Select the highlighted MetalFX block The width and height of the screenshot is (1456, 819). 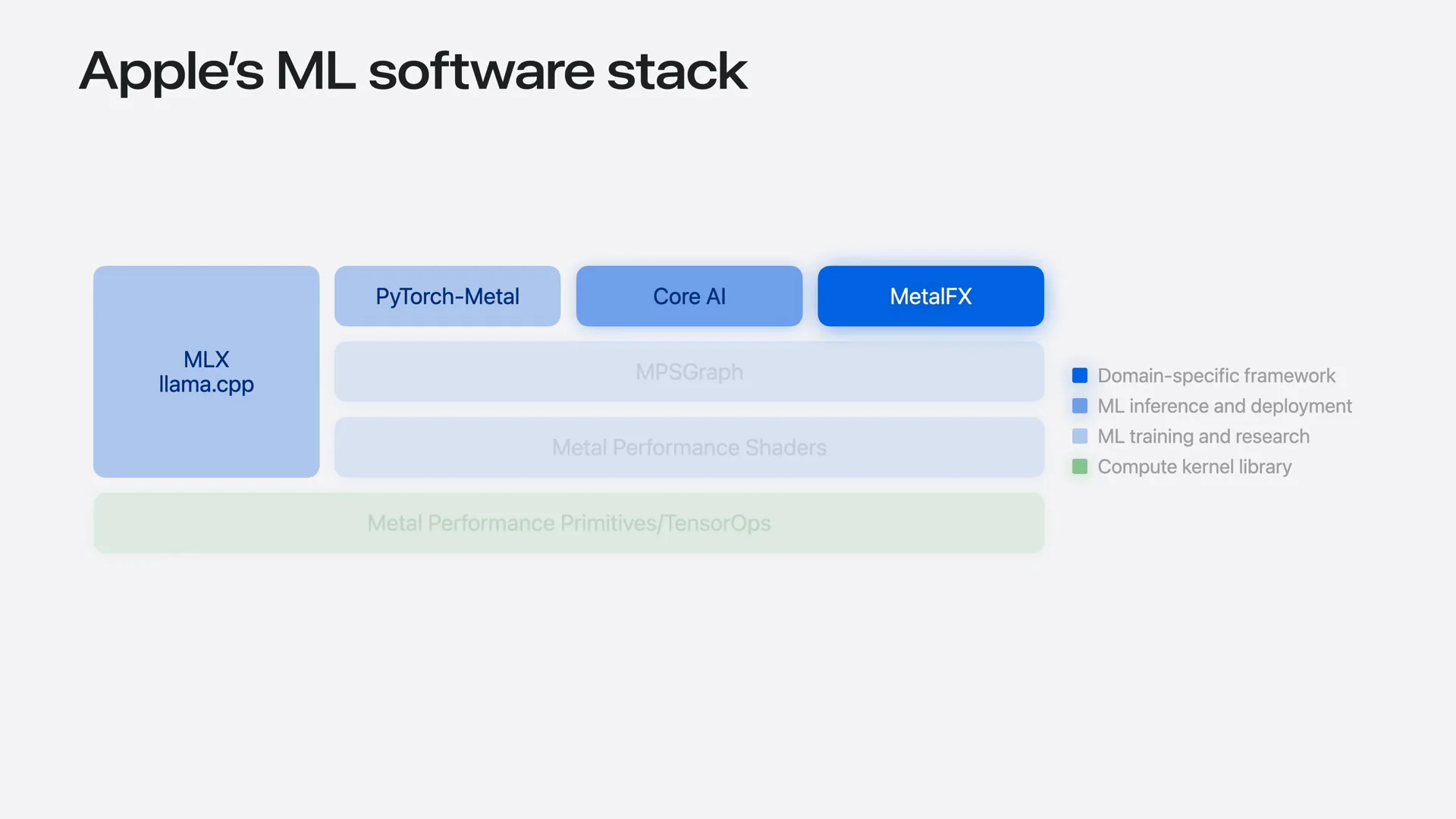point(930,296)
